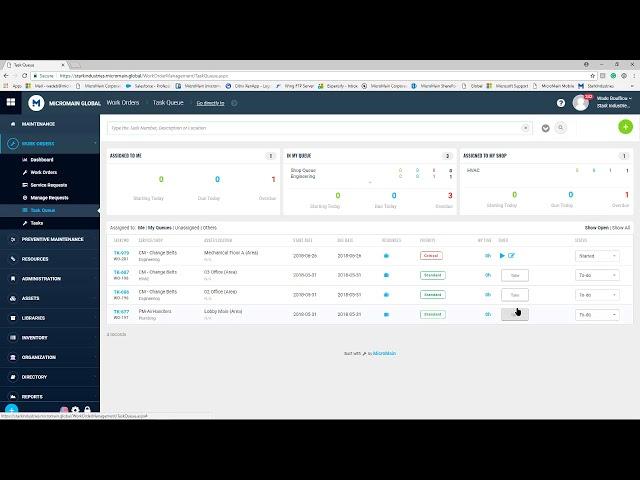Open task link TK-979
Image resolution: width=640 pixels, height=480 pixels.
[x=121, y=253]
